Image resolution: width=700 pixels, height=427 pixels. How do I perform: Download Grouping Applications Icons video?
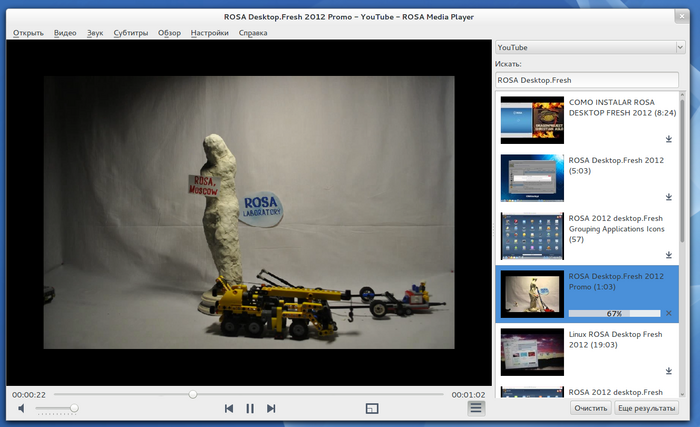coord(669,255)
